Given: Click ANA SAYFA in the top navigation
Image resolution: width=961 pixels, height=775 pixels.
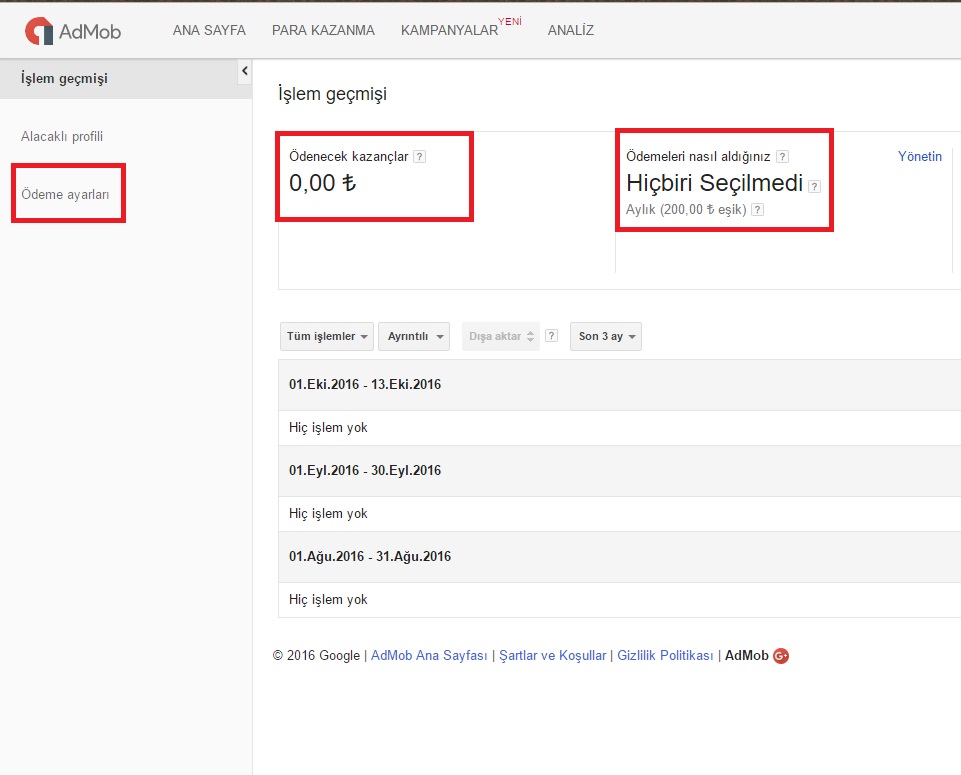Looking at the screenshot, I should point(210,31).
